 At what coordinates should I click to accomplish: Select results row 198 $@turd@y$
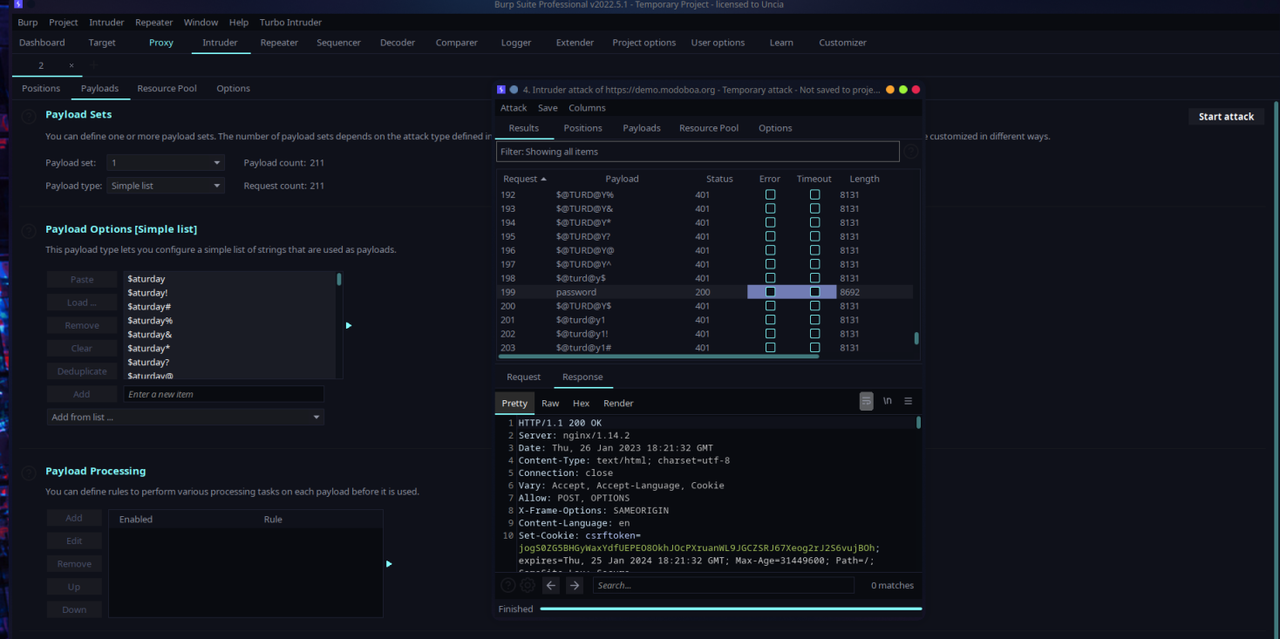tap(705, 278)
